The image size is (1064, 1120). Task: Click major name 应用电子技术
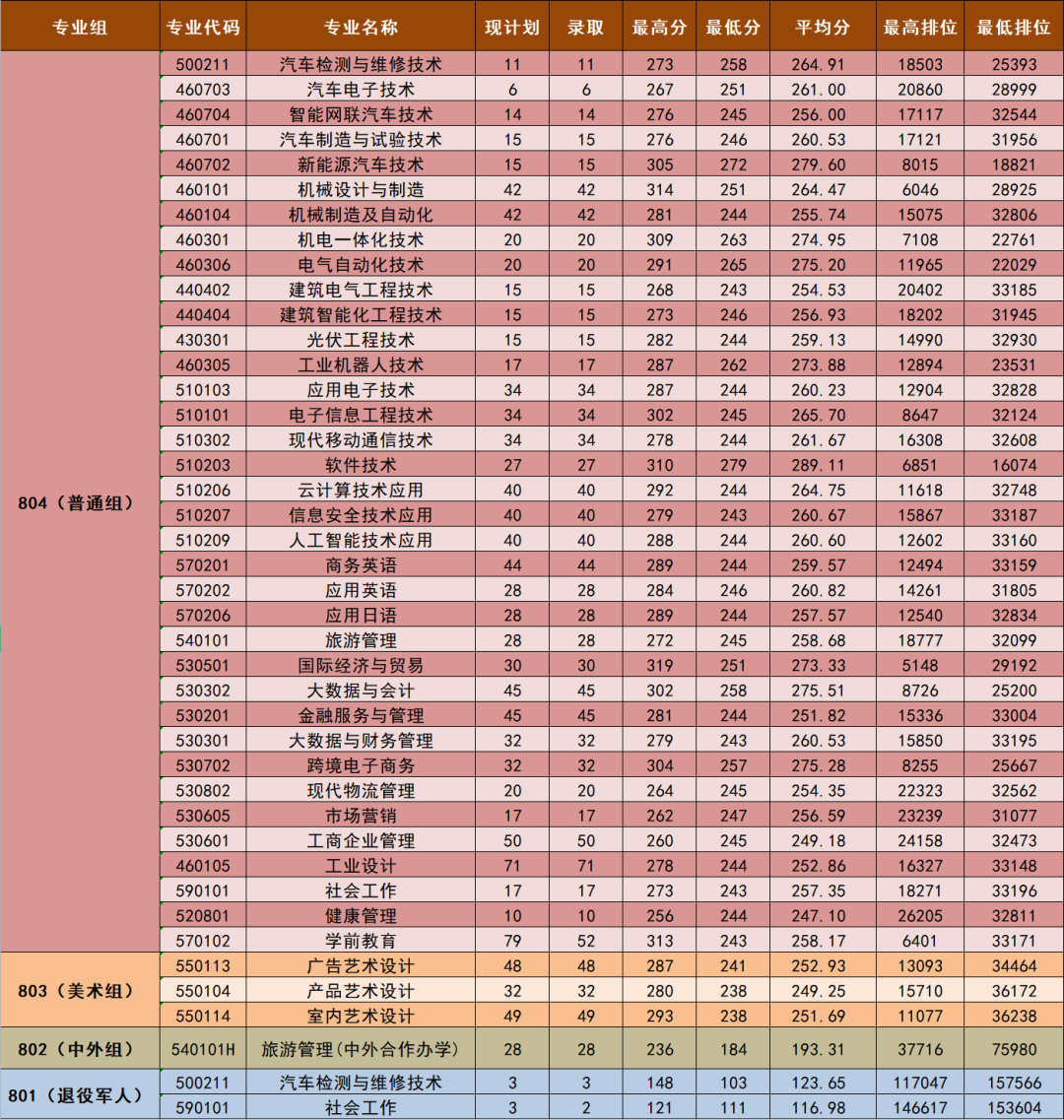pos(361,389)
